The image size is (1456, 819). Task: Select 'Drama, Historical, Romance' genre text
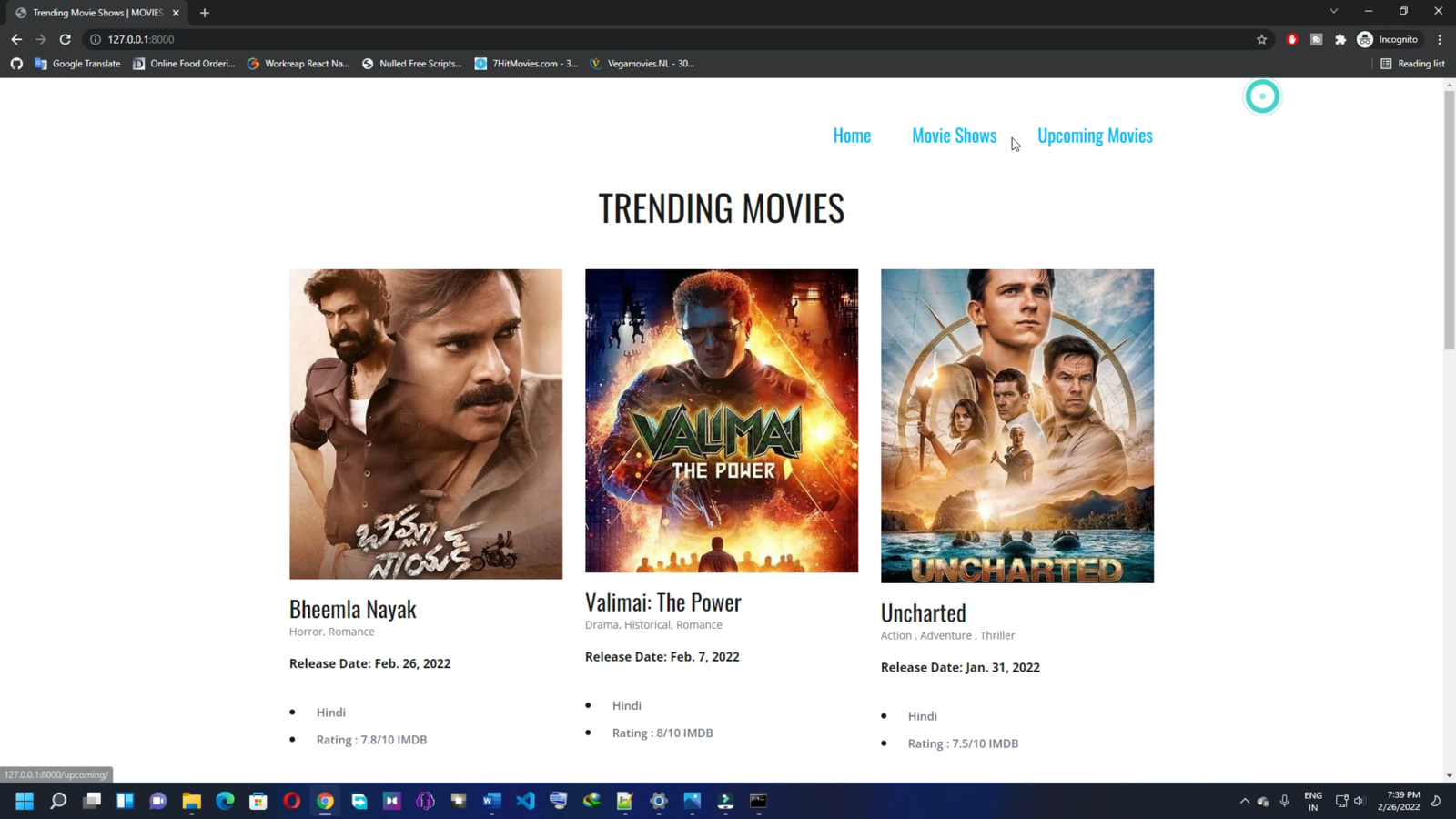tap(653, 625)
